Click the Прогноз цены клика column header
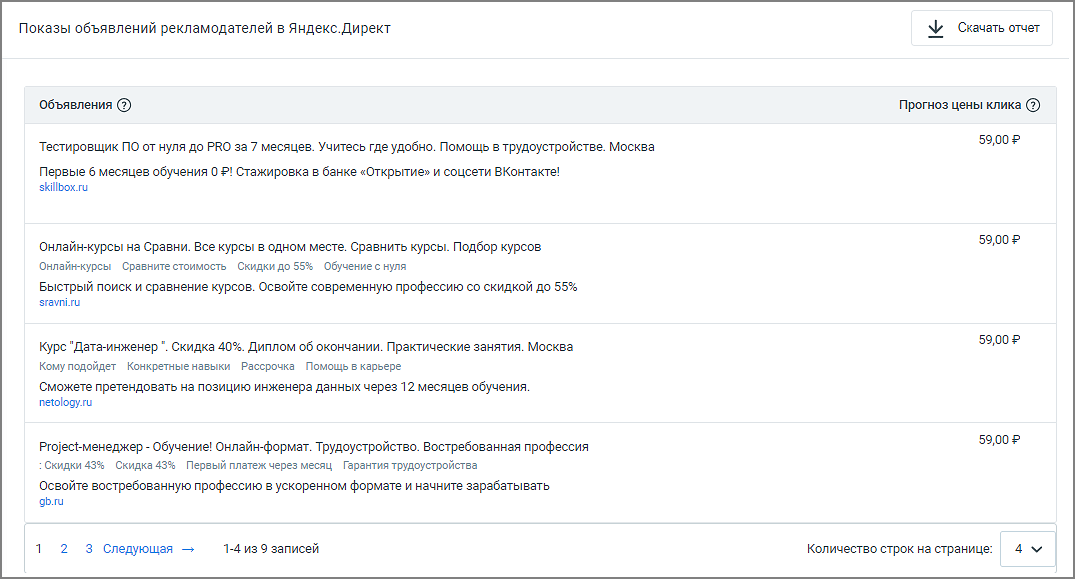The image size is (1075, 579). tap(960, 105)
